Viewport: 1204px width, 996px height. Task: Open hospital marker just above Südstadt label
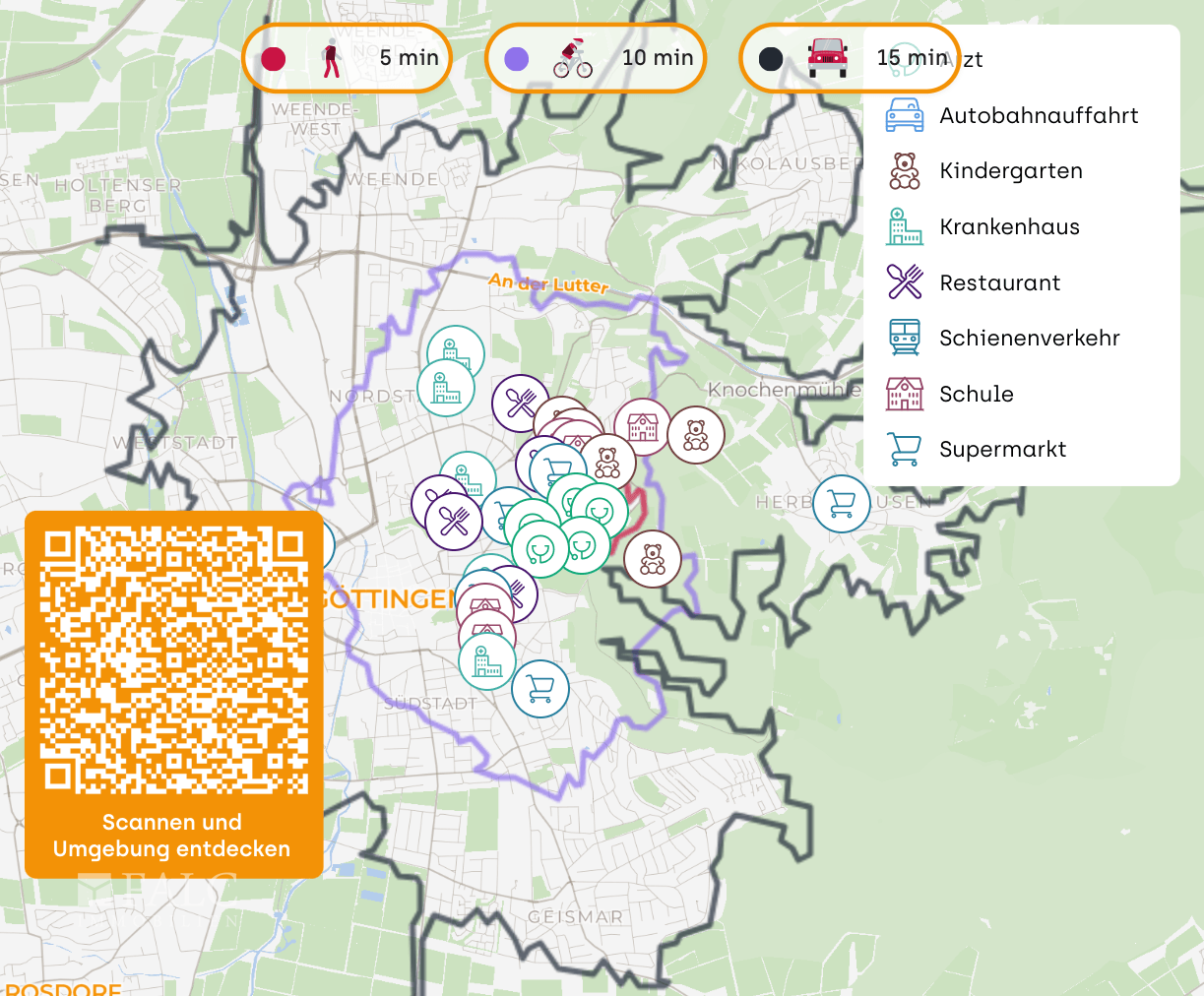[487, 661]
